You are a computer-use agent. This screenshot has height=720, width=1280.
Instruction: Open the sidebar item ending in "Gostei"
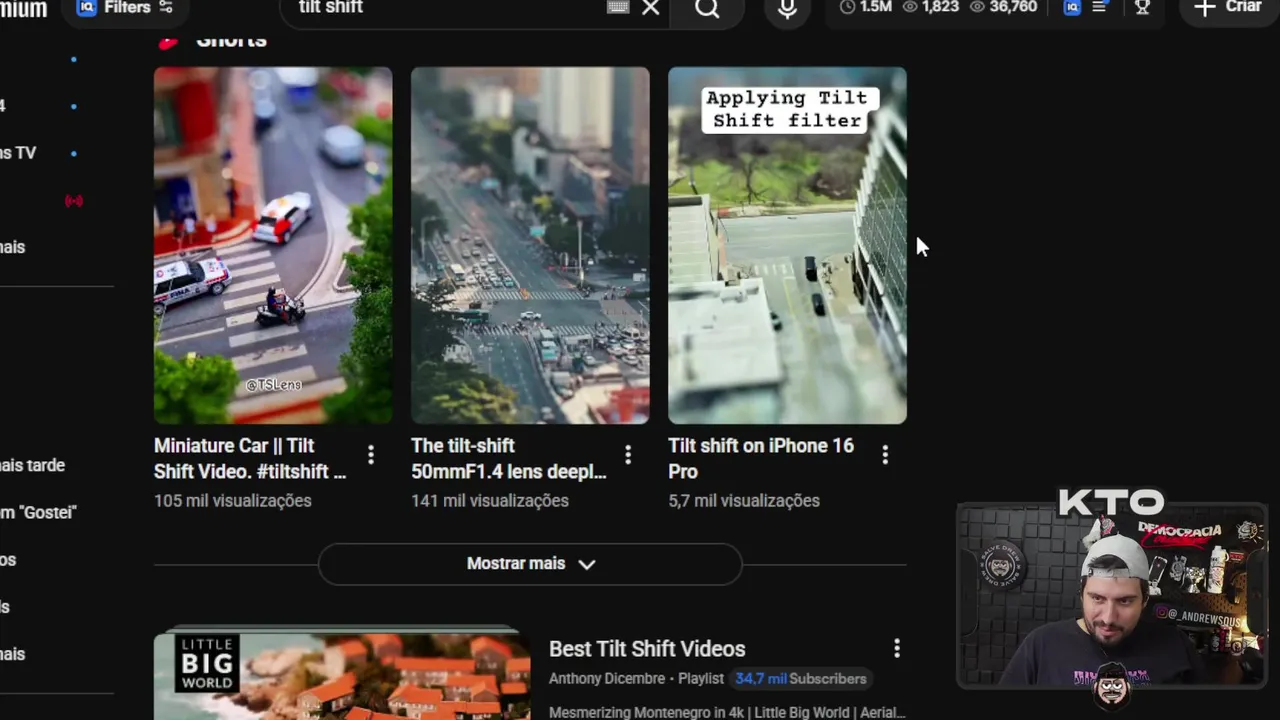(x=38, y=512)
